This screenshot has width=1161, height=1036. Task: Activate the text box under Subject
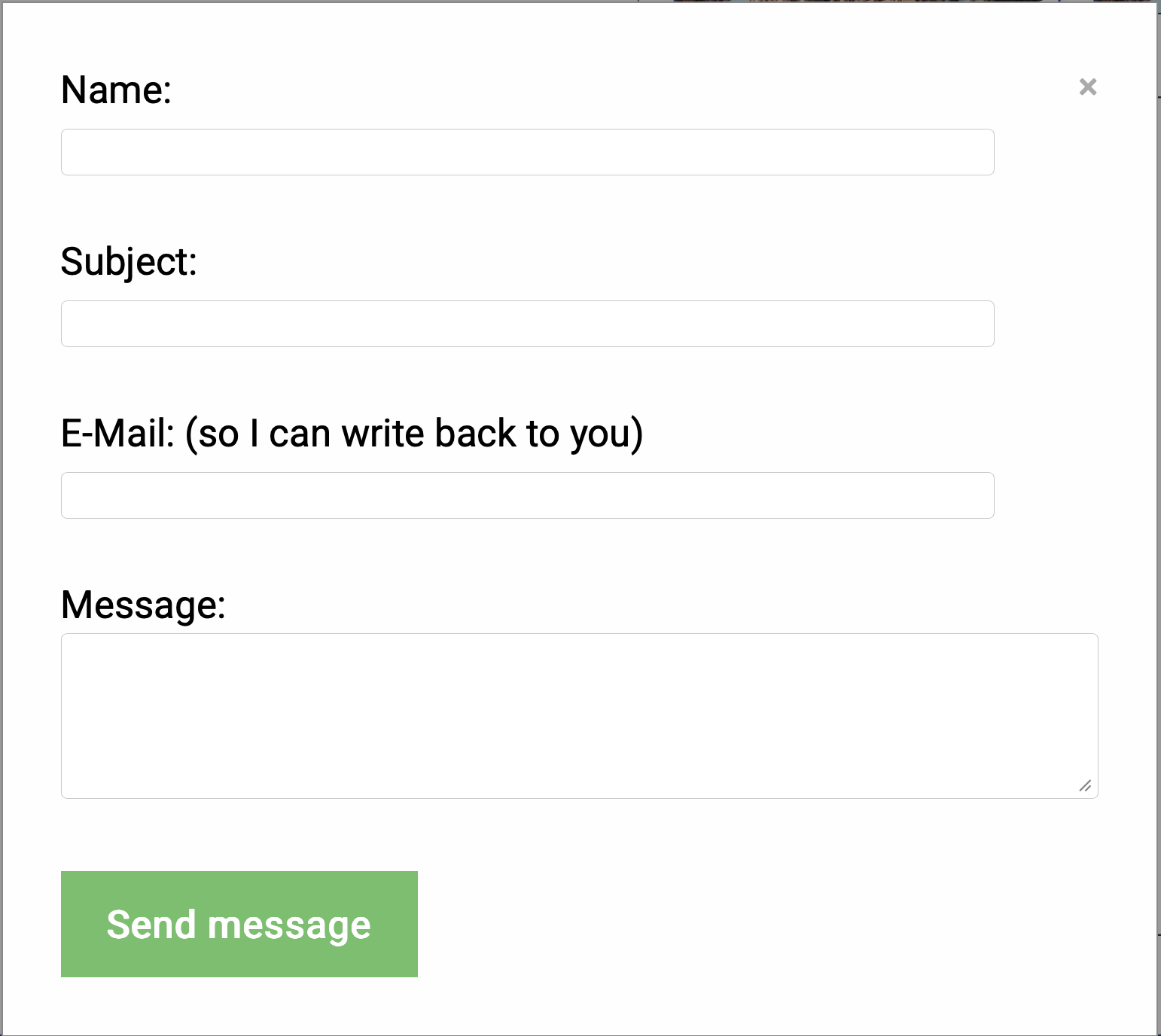(x=527, y=324)
